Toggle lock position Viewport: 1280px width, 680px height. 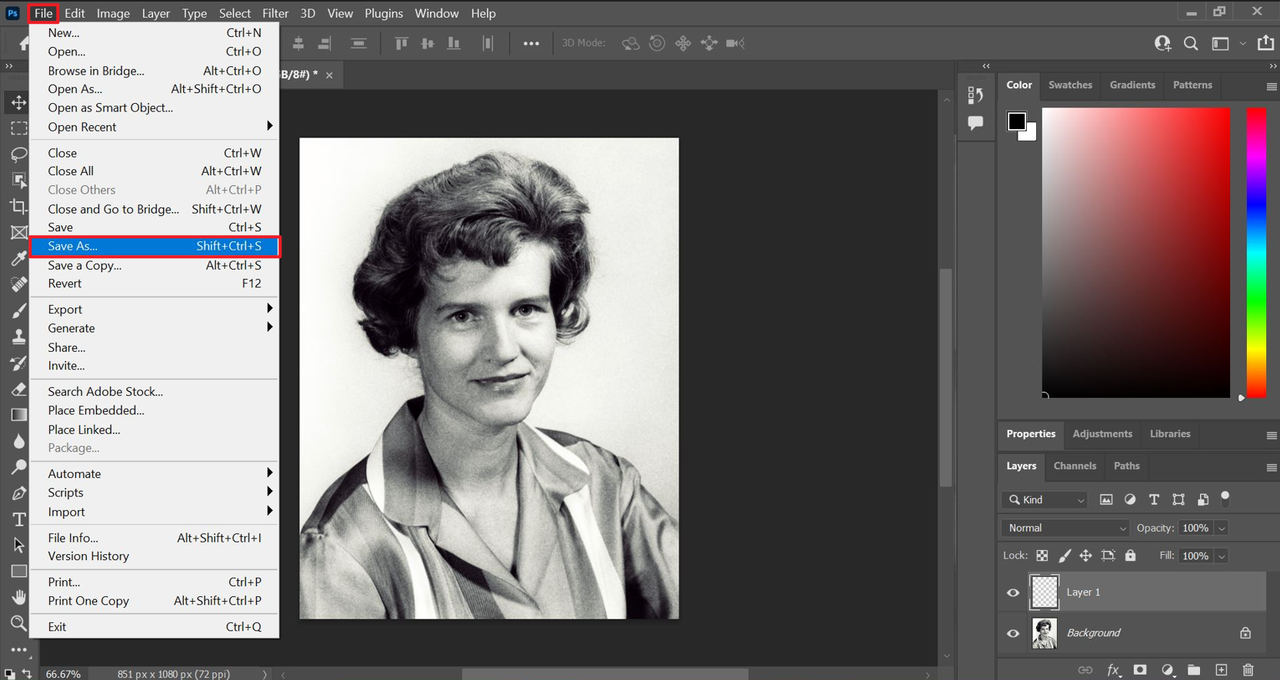tap(1086, 556)
